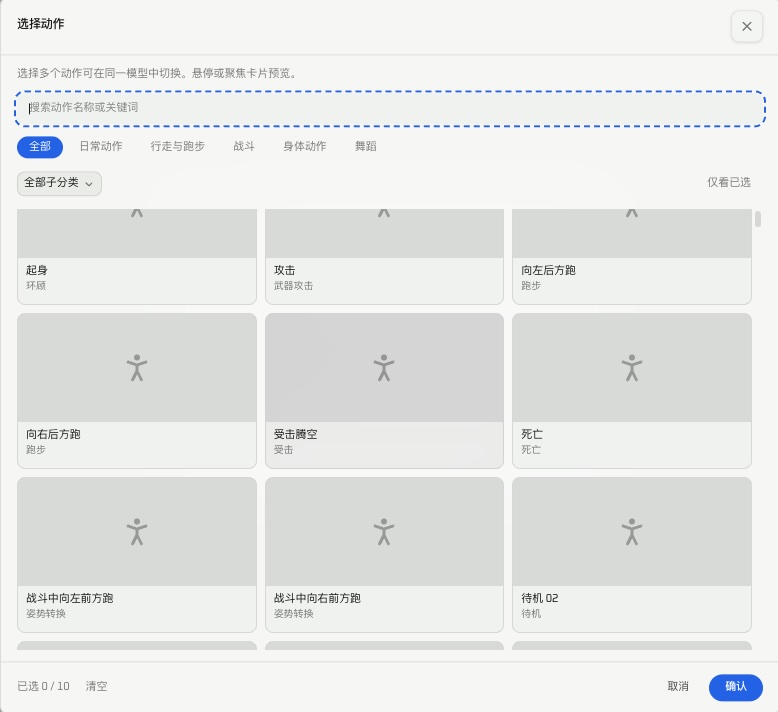This screenshot has width=778, height=712.
Task: Click the figure icon on 受击腾空 card
Action: 384,368
